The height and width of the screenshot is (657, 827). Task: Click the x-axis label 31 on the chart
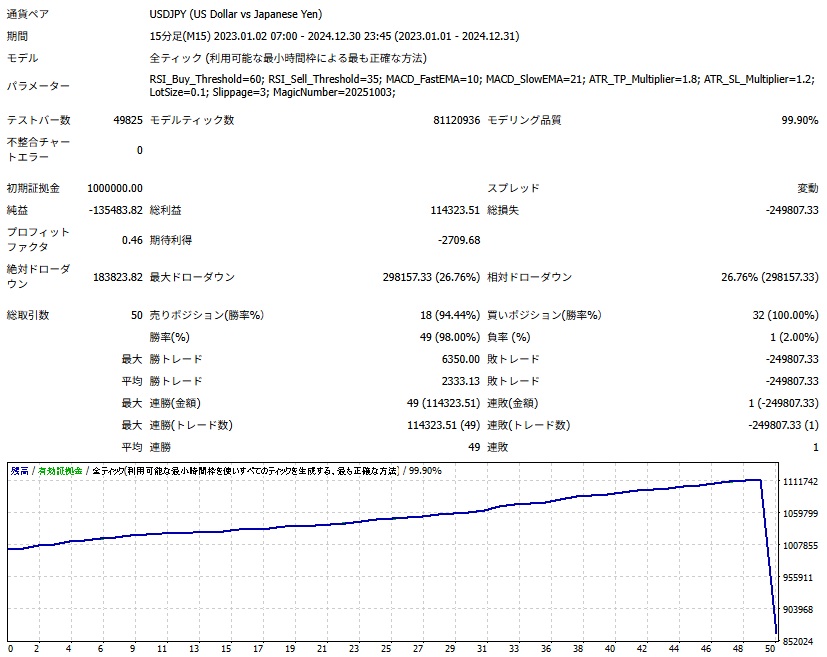pos(482,648)
